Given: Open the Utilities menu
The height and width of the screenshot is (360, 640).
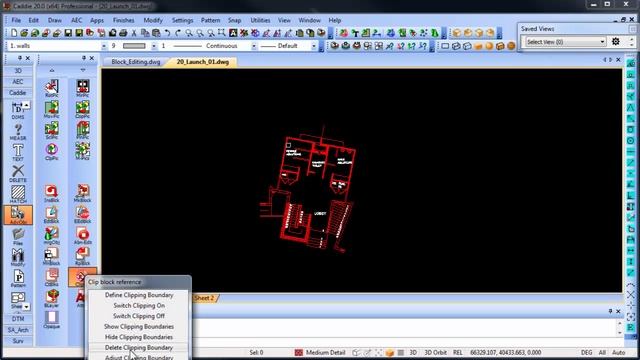Looking at the screenshot, I should (260, 20).
